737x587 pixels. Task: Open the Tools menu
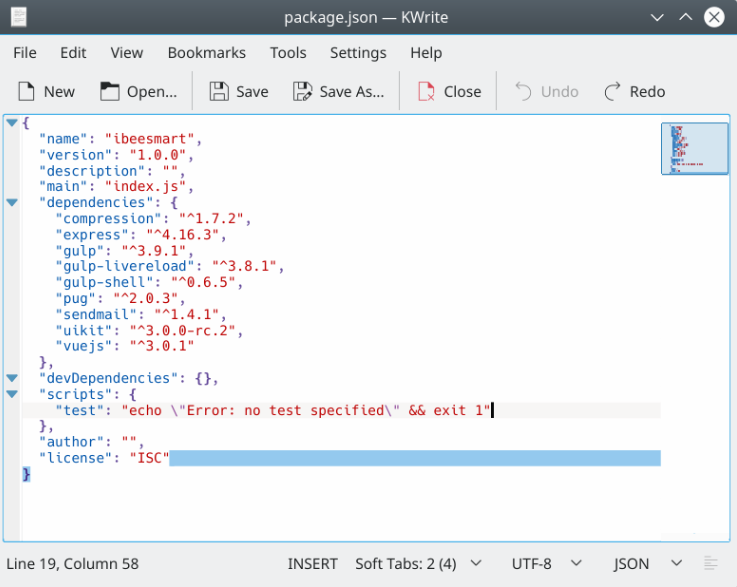(288, 53)
